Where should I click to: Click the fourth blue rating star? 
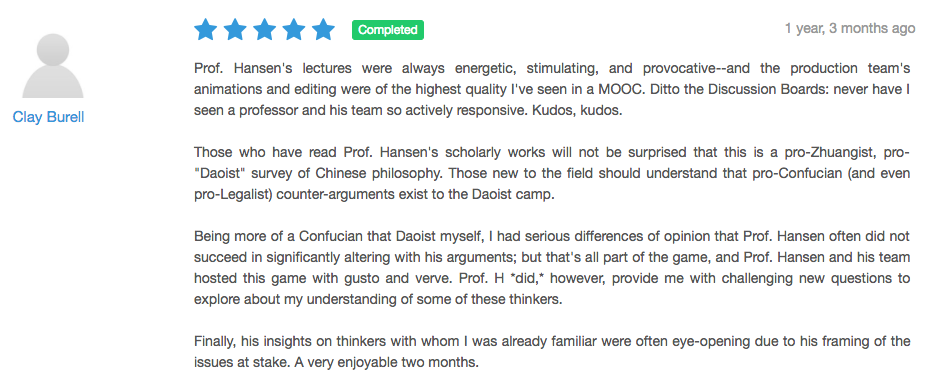(294, 29)
